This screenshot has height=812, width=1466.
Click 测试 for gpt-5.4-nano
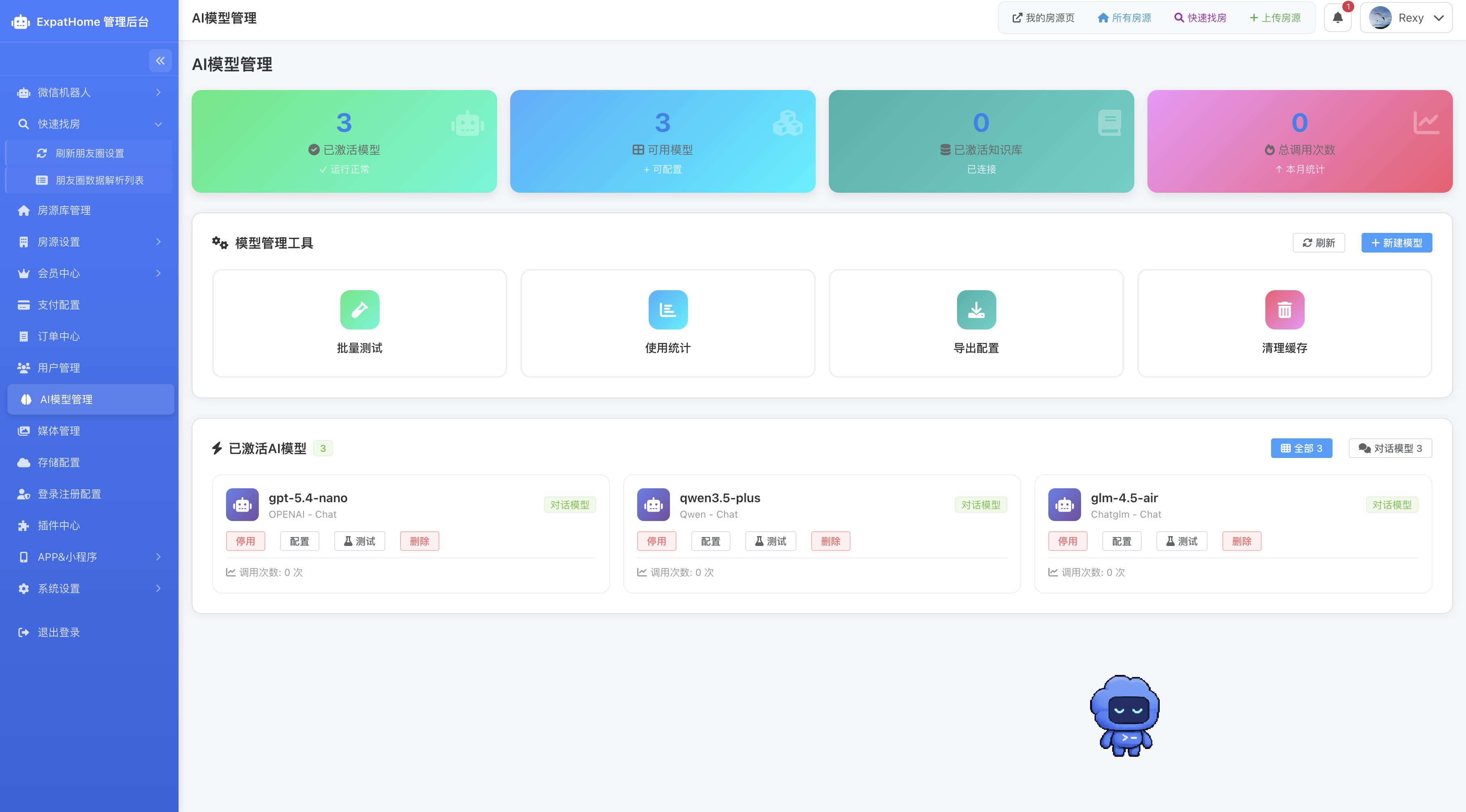[359, 541]
